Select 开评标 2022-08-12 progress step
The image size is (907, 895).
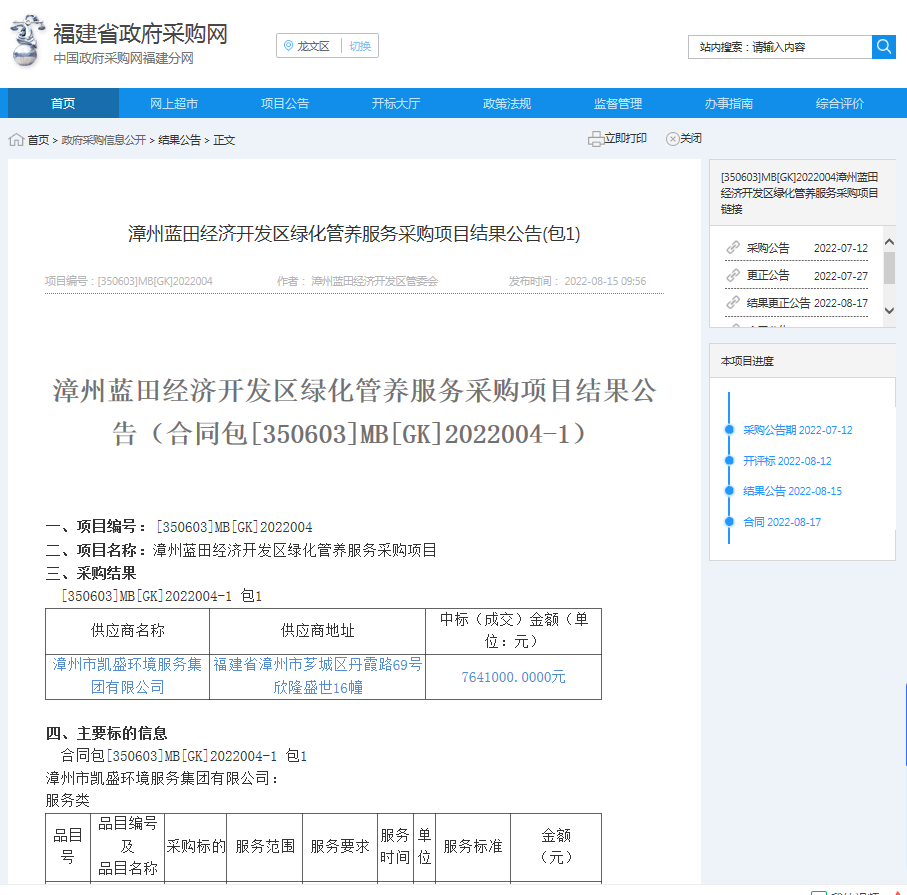pyautogui.click(x=787, y=461)
